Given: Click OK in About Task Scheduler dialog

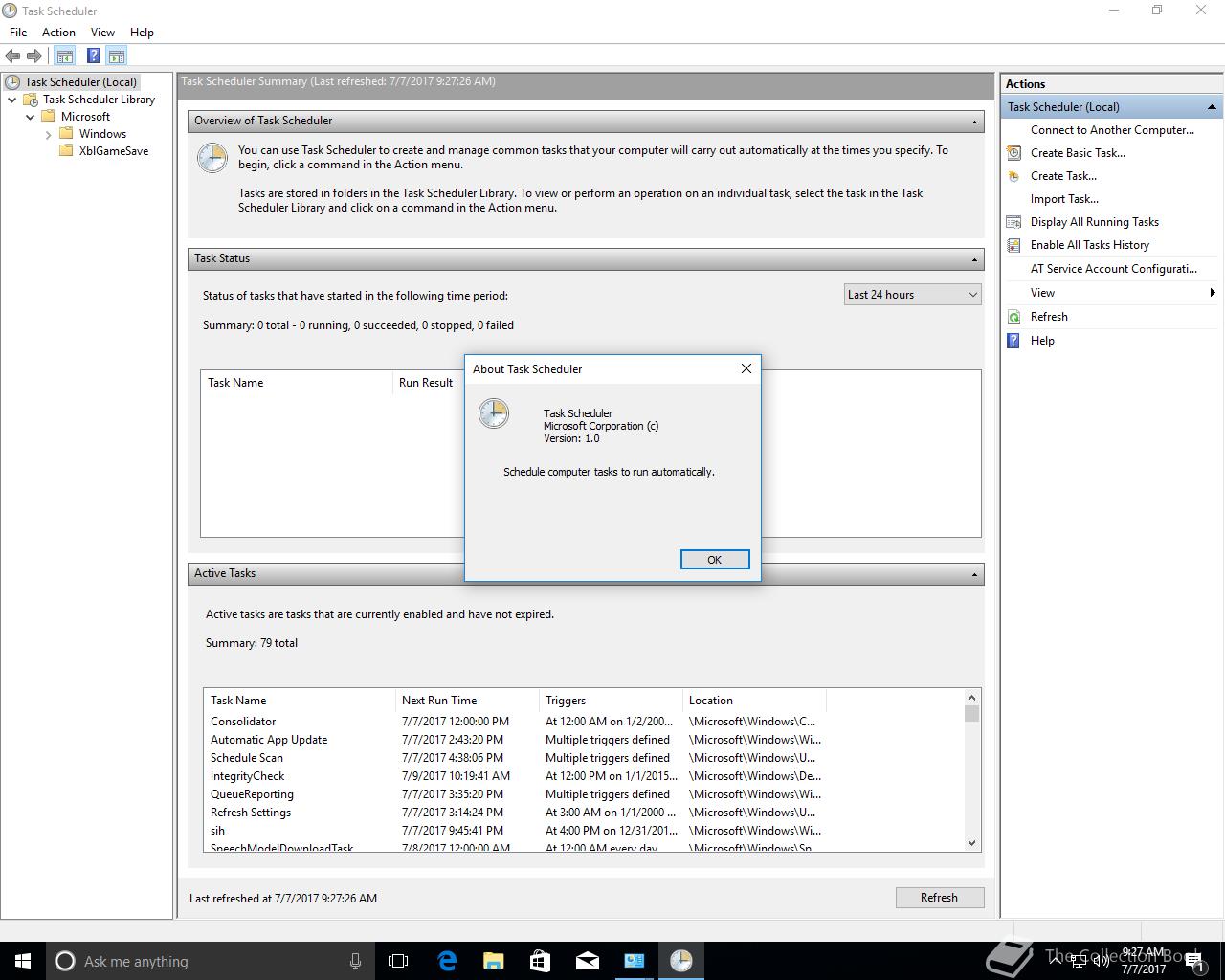Looking at the screenshot, I should pyautogui.click(x=715, y=560).
